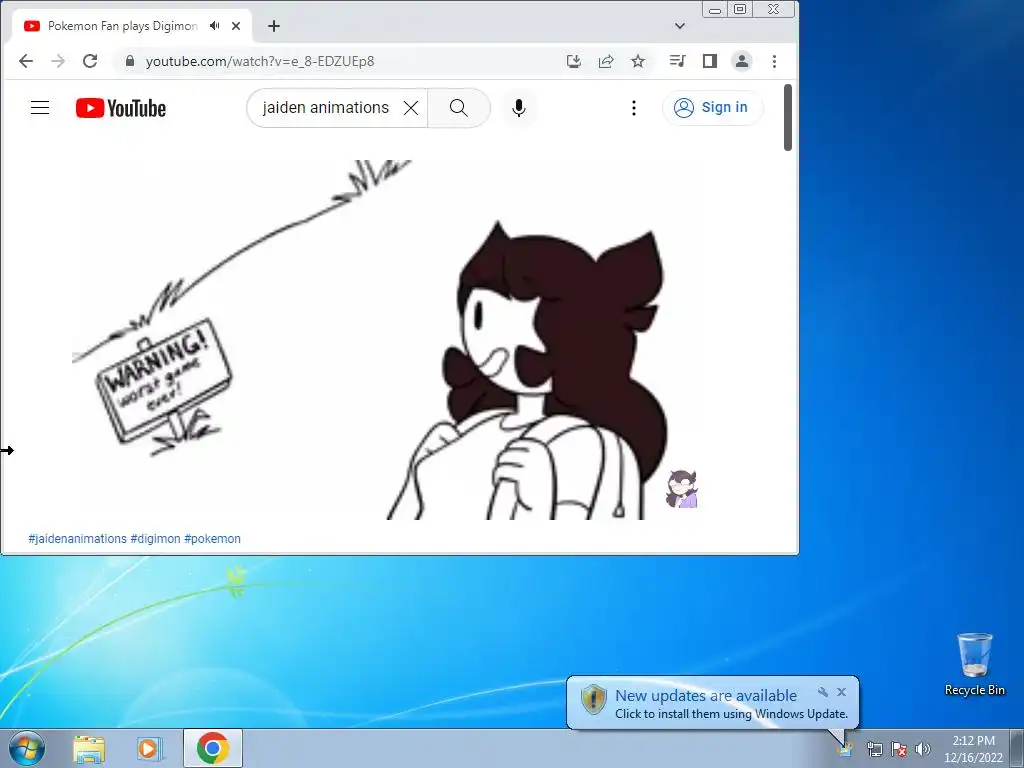Install app icon in address bar
This screenshot has height=768, width=1024.
point(573,61)
